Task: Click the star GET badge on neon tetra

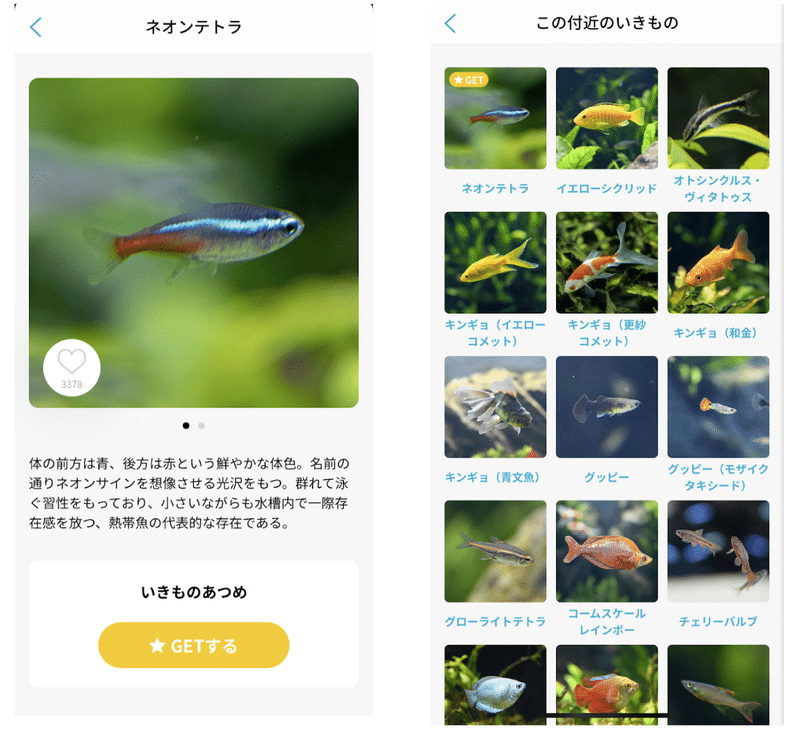Action: tap(468, 80)
